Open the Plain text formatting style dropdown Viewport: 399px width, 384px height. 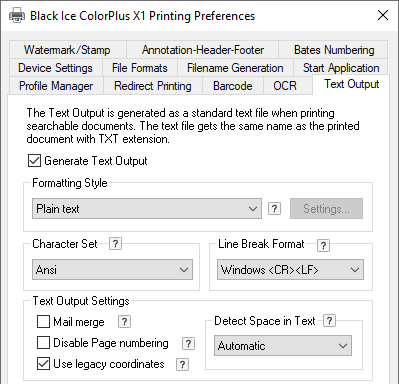[x=147, y=209]
